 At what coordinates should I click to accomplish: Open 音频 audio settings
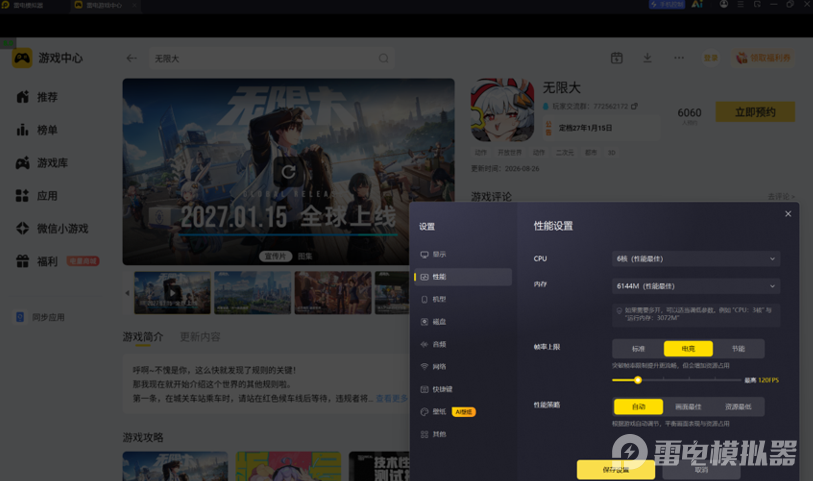click(462, 344)
